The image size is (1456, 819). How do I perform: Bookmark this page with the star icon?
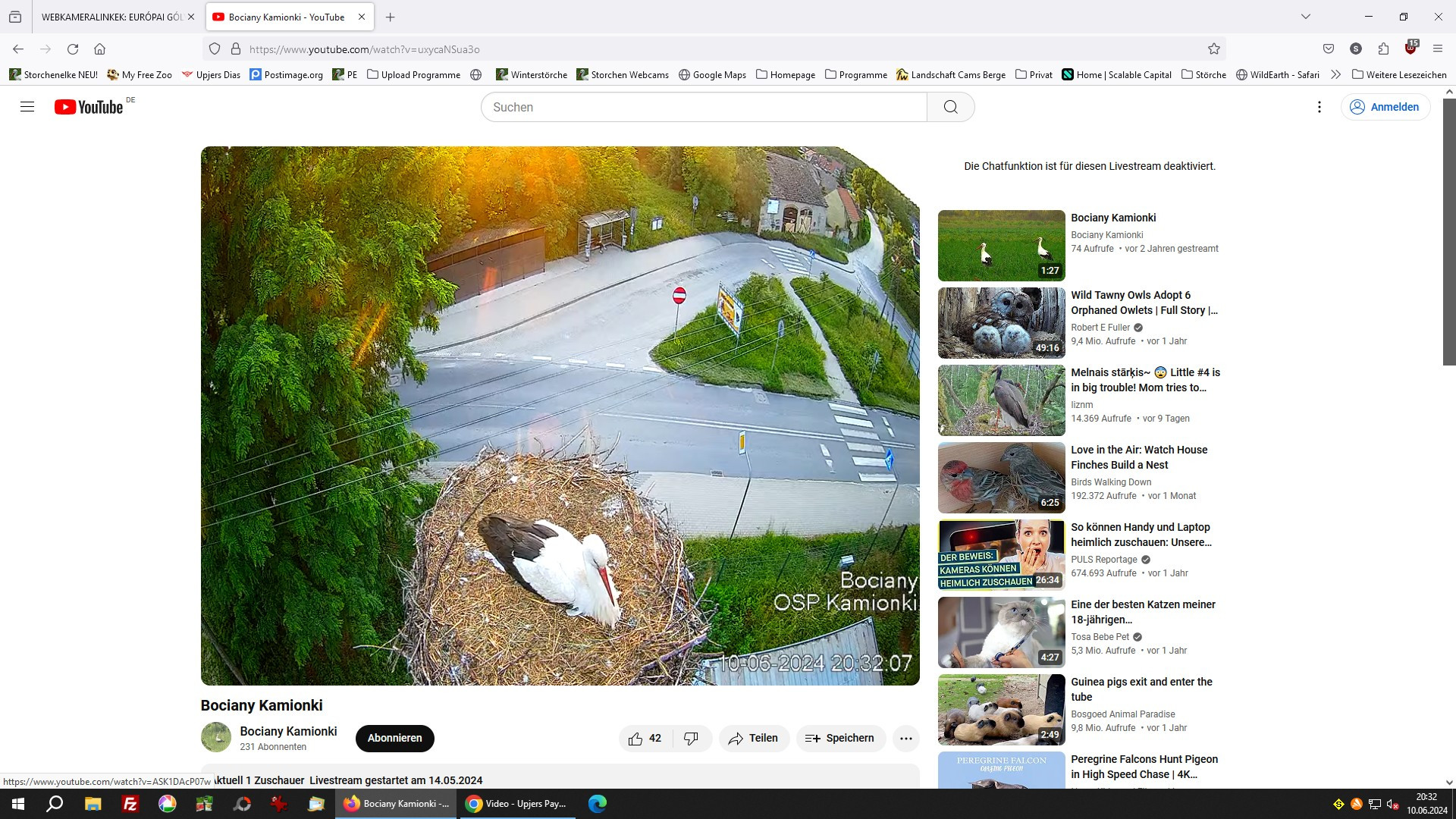click(x=1213, y=49)
